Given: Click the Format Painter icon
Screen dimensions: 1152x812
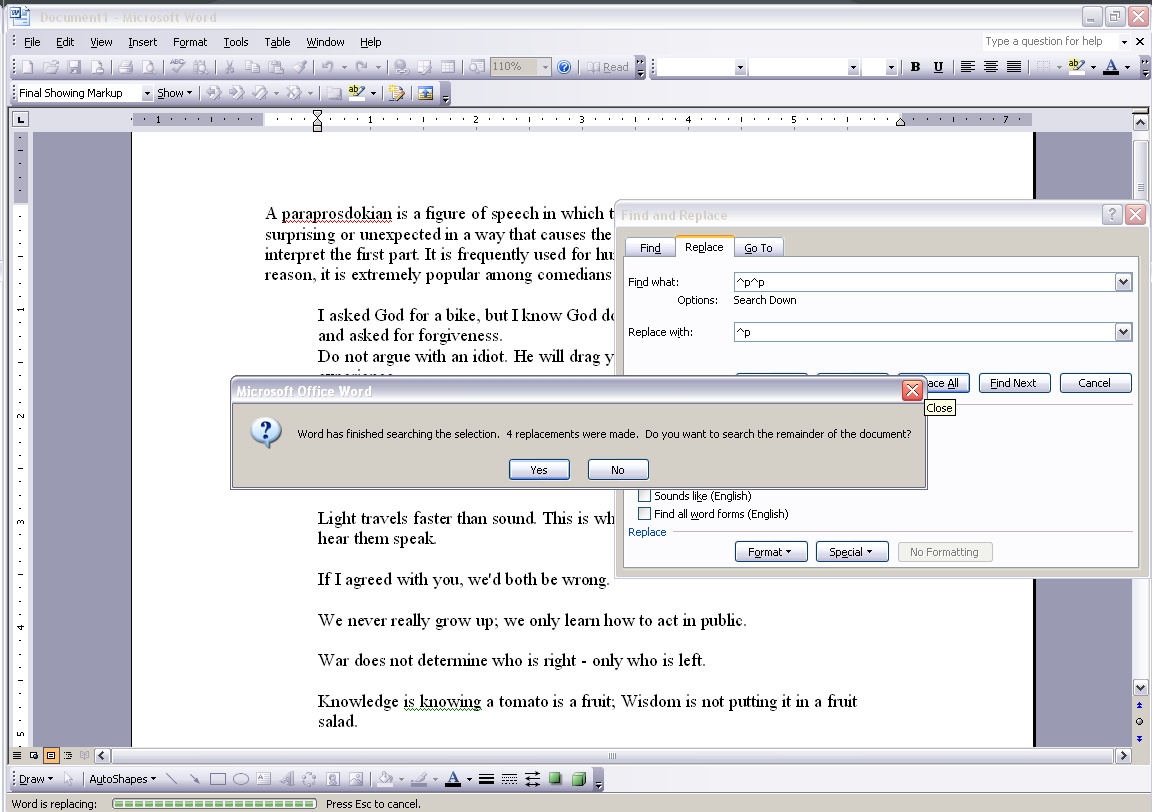Looking at the screenshot, I should pos(300,67).
